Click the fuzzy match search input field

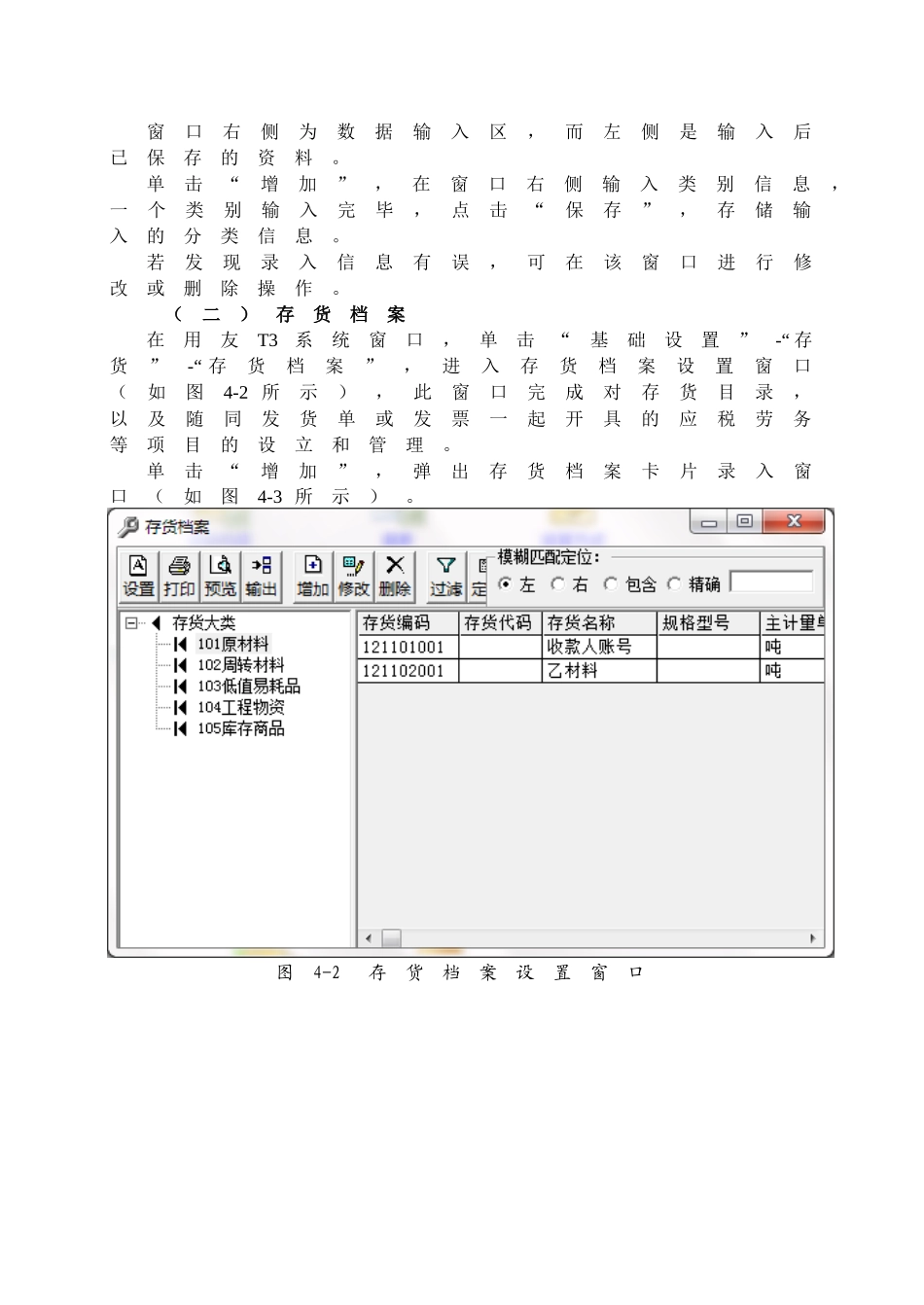[771, 582]
